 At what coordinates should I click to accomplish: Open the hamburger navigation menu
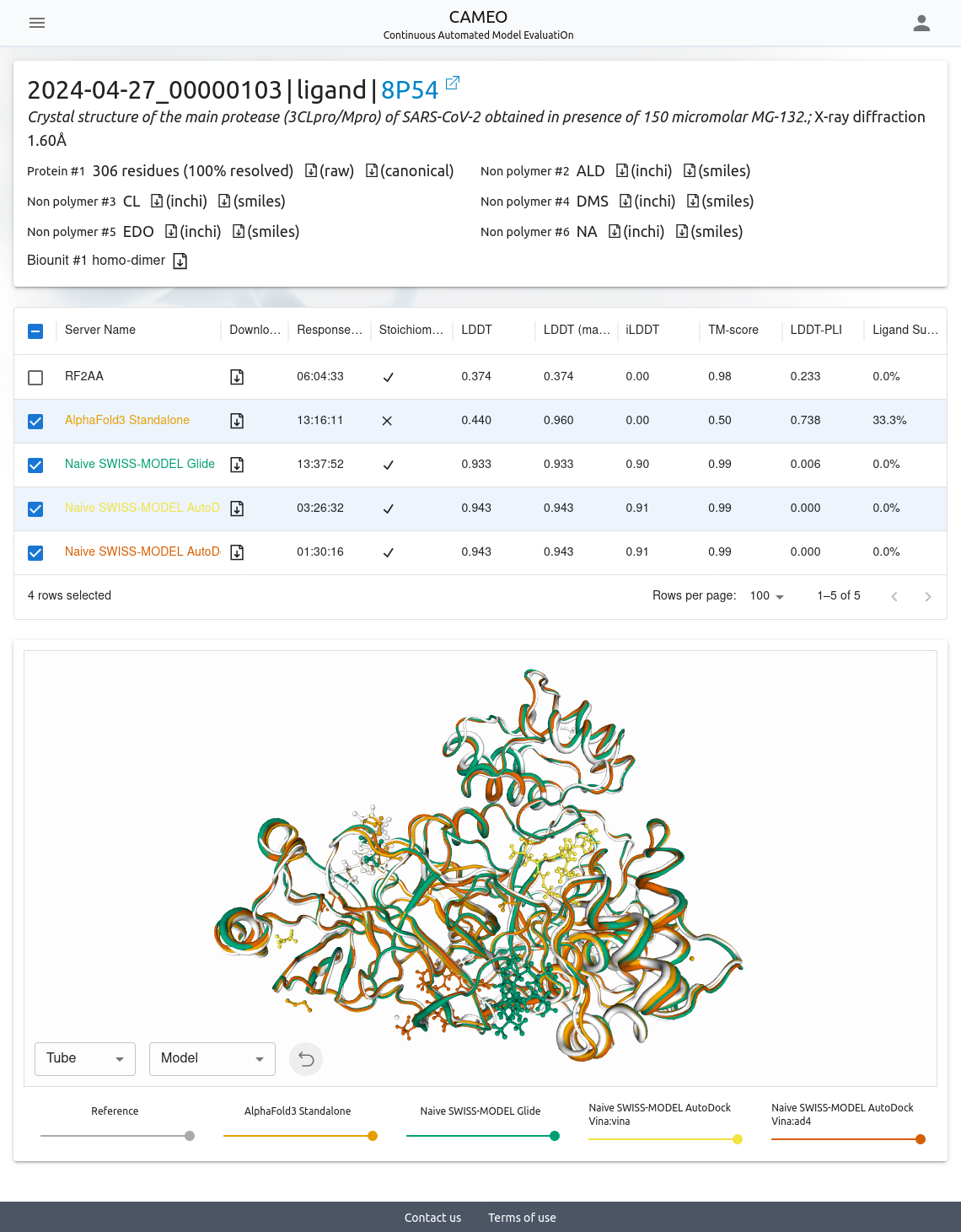click(x=37, y=23)
